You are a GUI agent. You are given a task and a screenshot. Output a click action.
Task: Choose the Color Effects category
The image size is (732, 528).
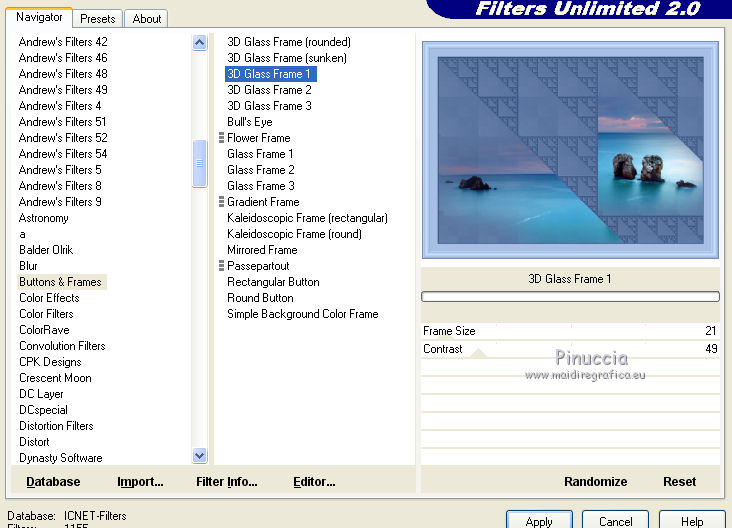(49, 298)
